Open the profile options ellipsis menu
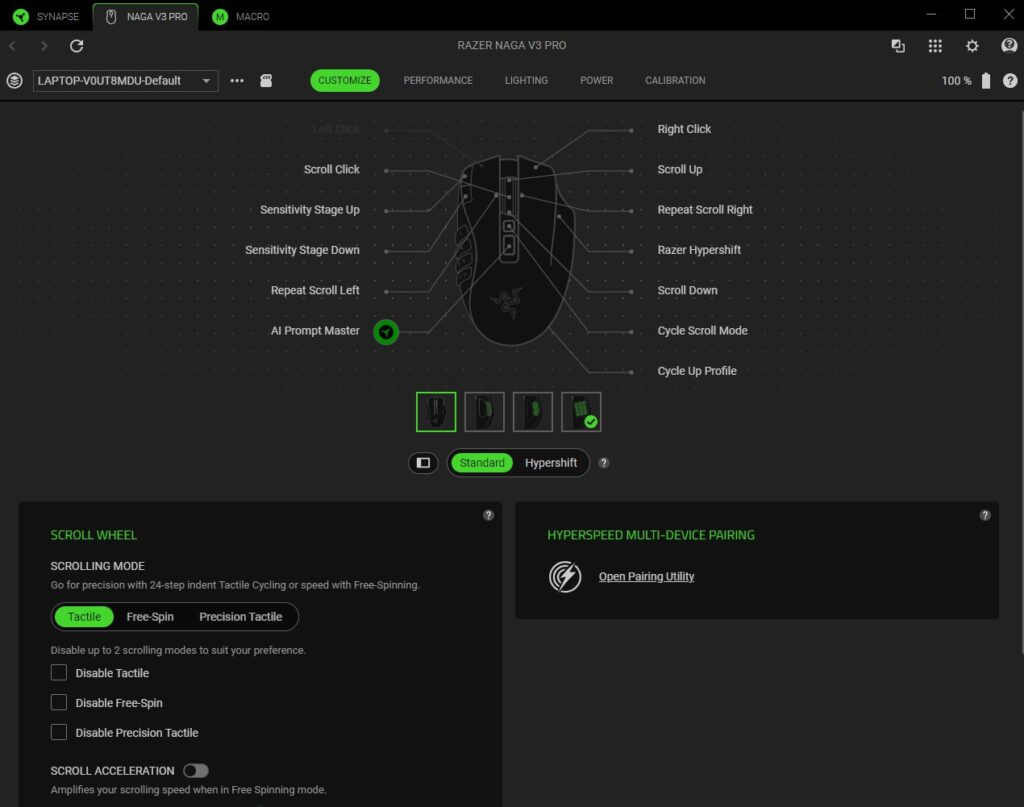The height and width of the screenshot is (807, 1024). (x=237, y=80)
